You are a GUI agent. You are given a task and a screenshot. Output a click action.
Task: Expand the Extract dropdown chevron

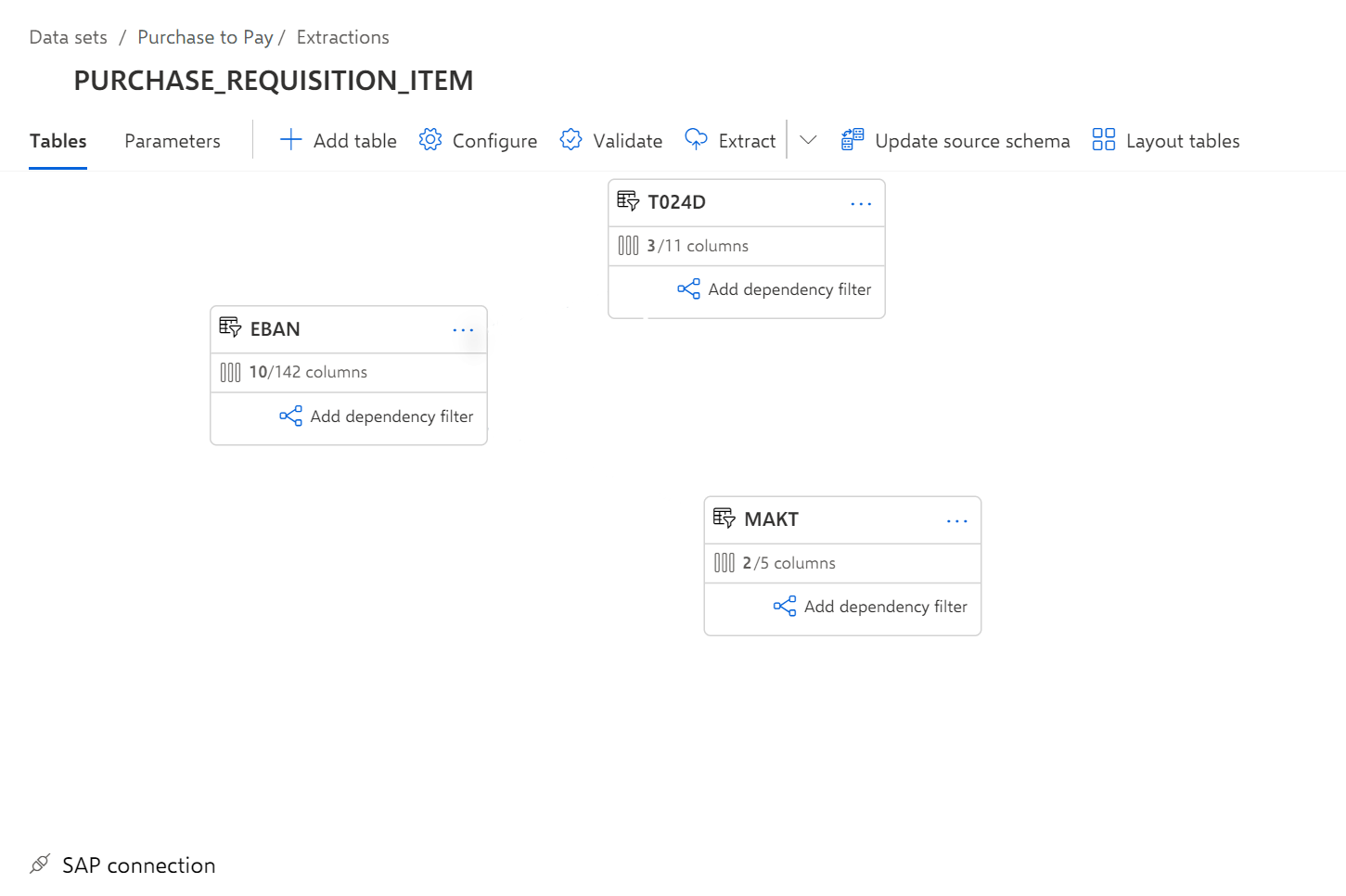(808, 140)
